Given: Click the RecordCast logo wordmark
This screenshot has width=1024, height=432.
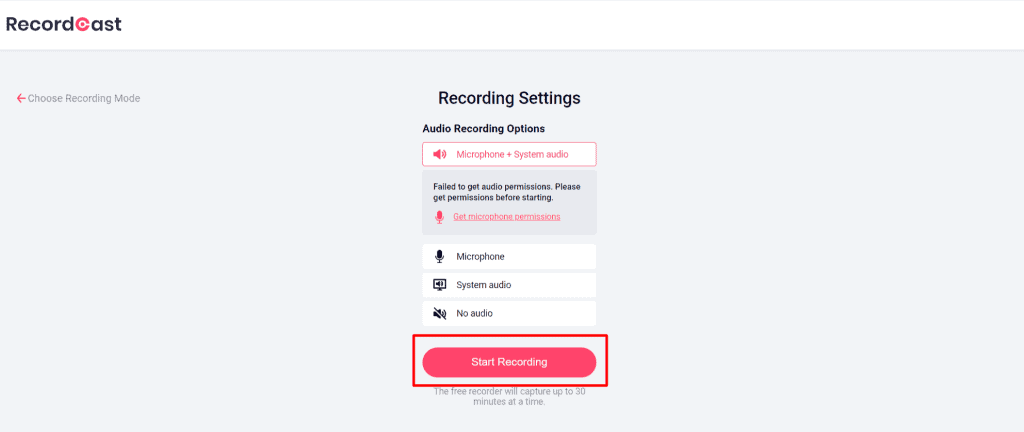Looking at the screenshot, I should pyautogui.click(x=63, y=24).
